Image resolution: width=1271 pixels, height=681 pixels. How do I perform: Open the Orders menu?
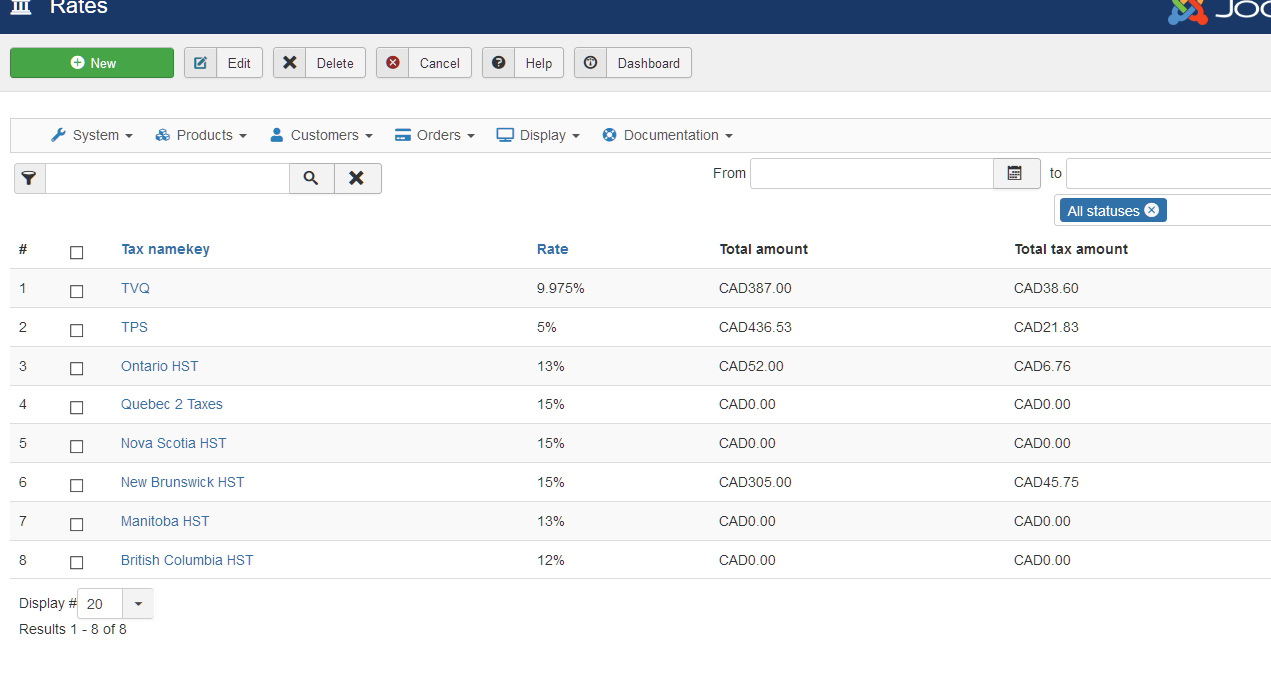[434, 135]
